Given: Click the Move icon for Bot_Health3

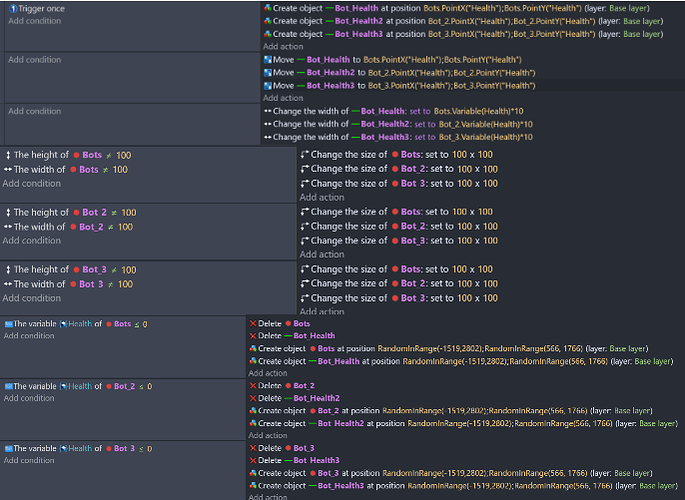Looking at the screenshot, I should click(268, 86).
